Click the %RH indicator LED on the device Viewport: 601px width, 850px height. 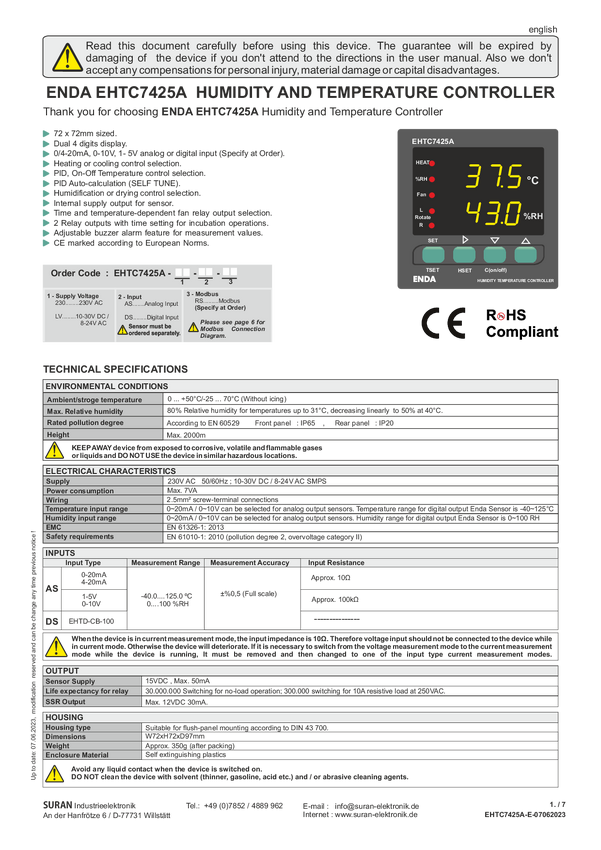pos(432,179)
